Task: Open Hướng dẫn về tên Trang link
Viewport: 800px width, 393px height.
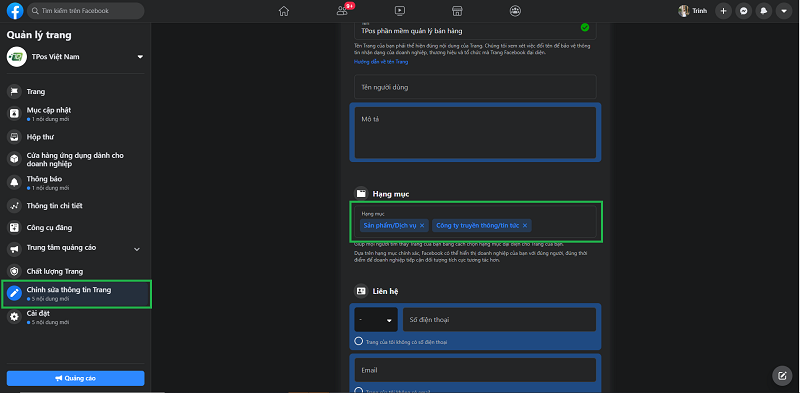Action: click(381, 62)
